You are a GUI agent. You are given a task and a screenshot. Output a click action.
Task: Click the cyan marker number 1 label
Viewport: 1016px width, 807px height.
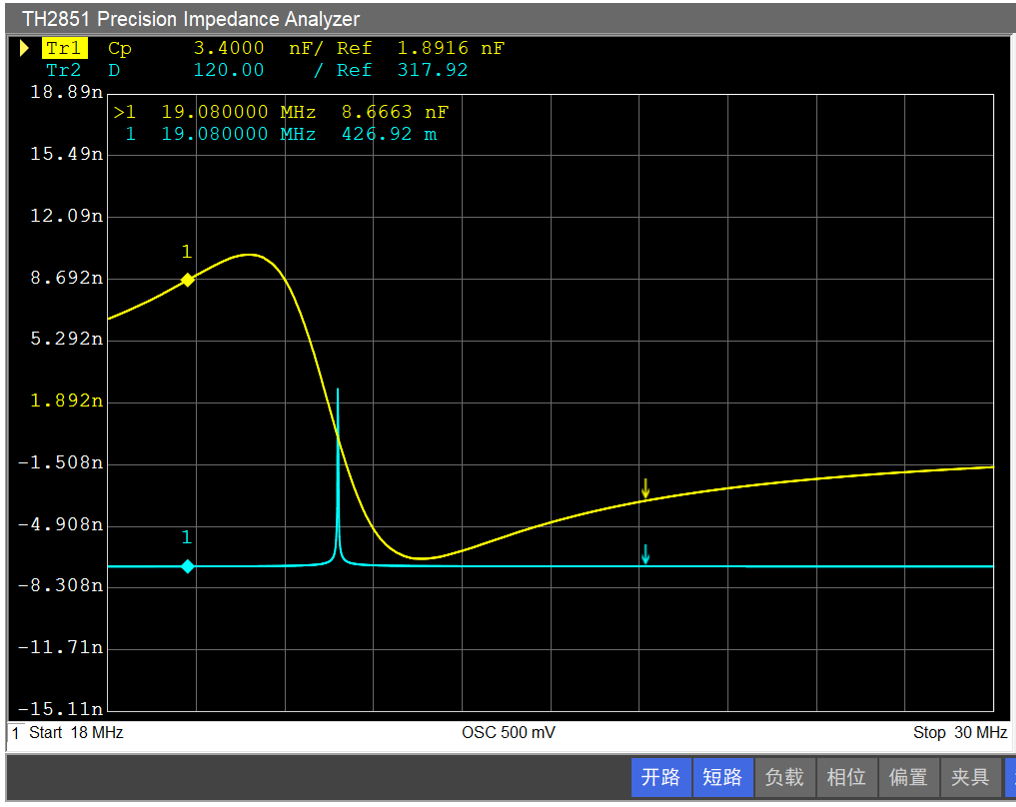tap(186, 538)
